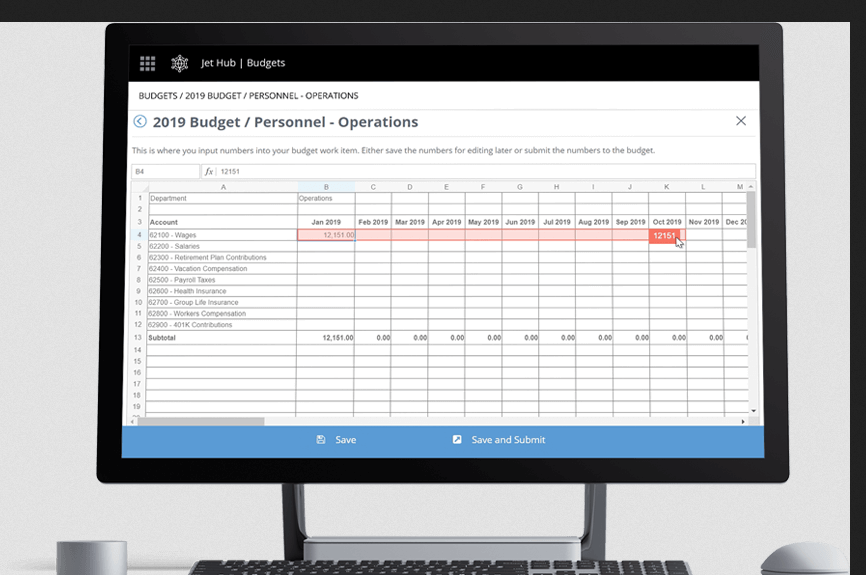
Task: Click the cell reference box showing B4
Action: 165,172
